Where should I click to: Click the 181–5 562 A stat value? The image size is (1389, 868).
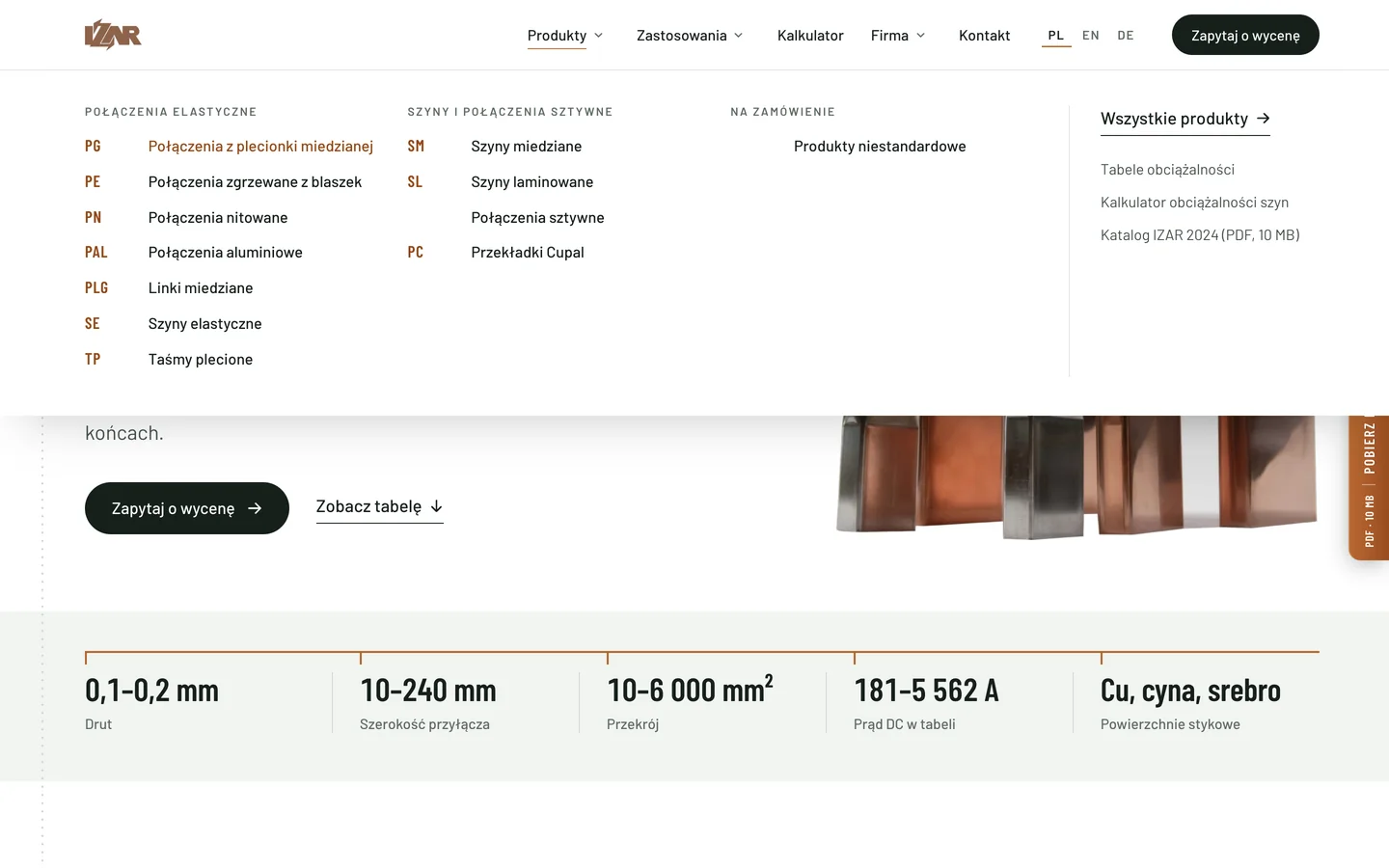926,691
